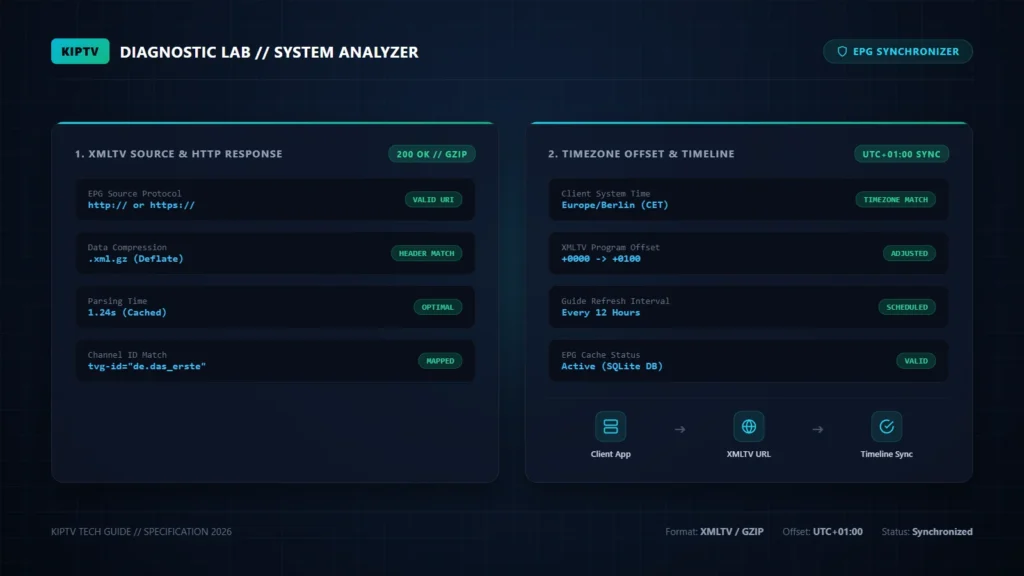Screen dimensions: 1024x576
Task: Click the 'Client System Time' label
Action: click(x=605, y=193)
